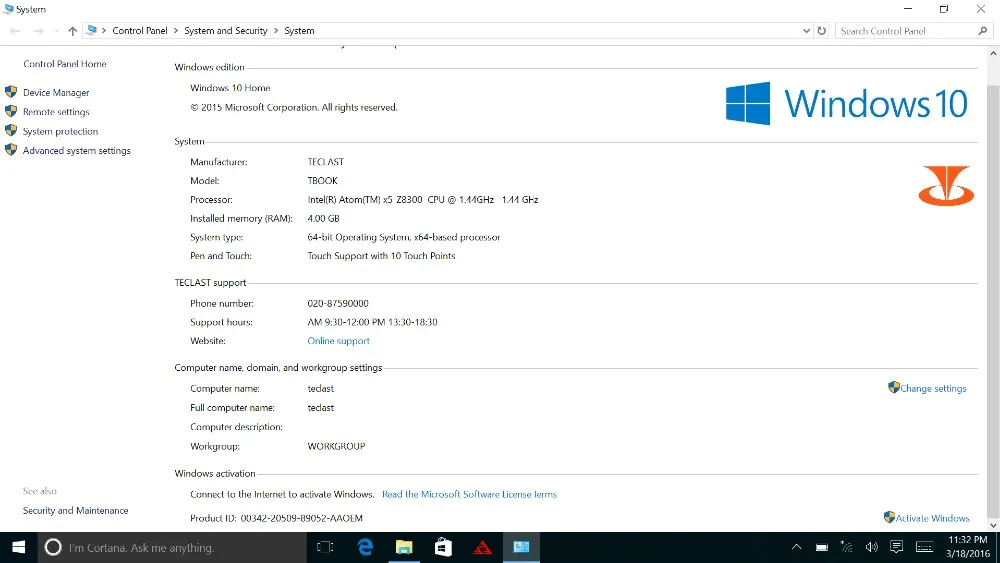Click scrollbar down arrow
Viewport: 1000px width, 563px height.
[993, 525]
